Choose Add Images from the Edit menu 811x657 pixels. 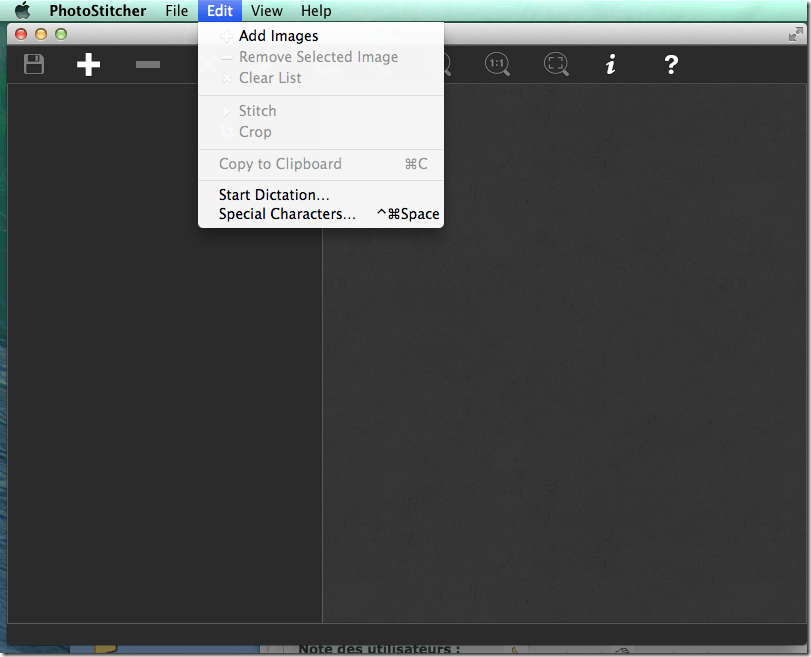tap(278, 36)
